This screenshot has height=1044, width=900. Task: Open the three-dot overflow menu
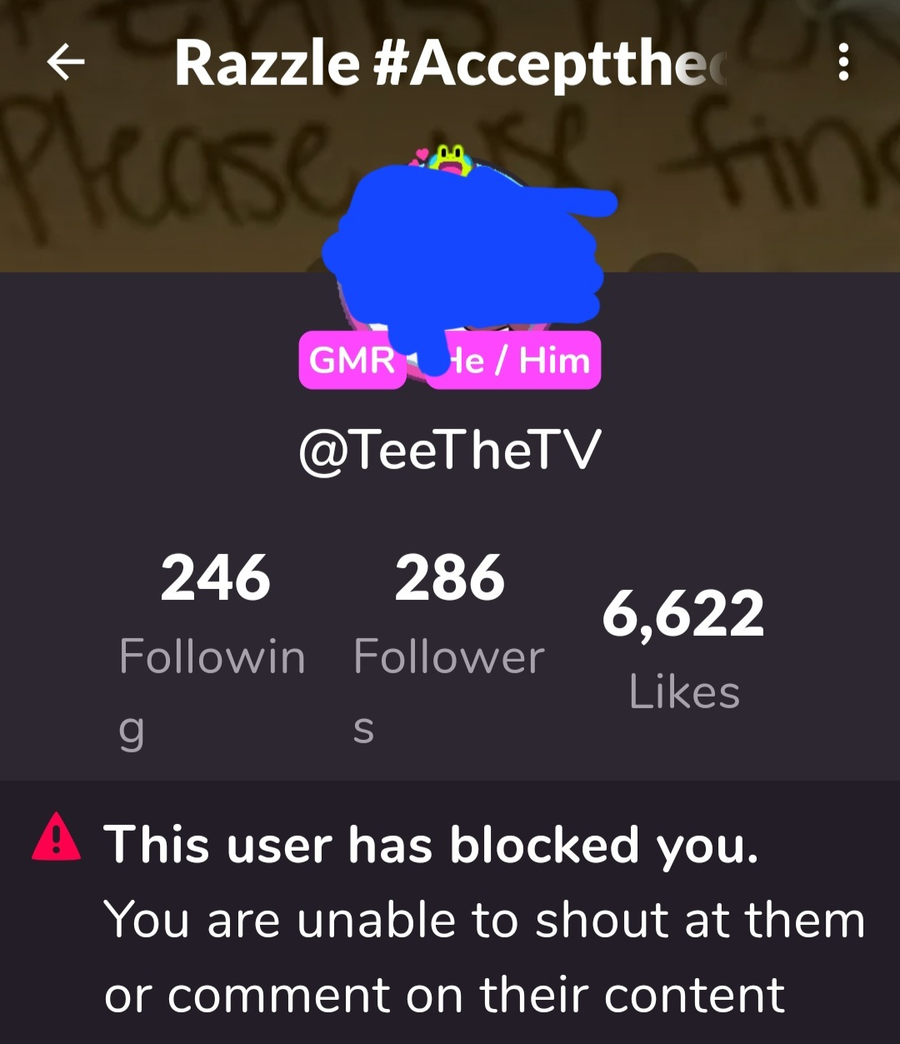tap(843, 62)
